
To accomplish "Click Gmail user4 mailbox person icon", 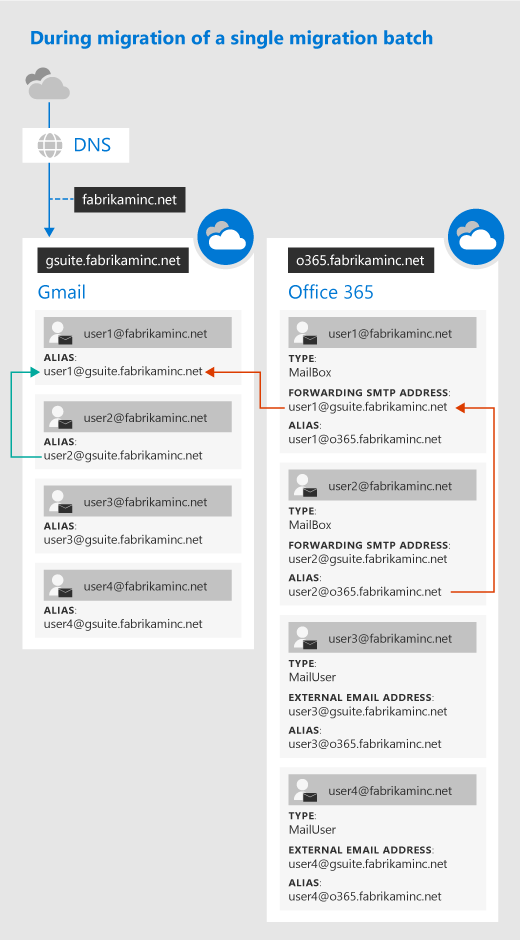I will point(62,586).
